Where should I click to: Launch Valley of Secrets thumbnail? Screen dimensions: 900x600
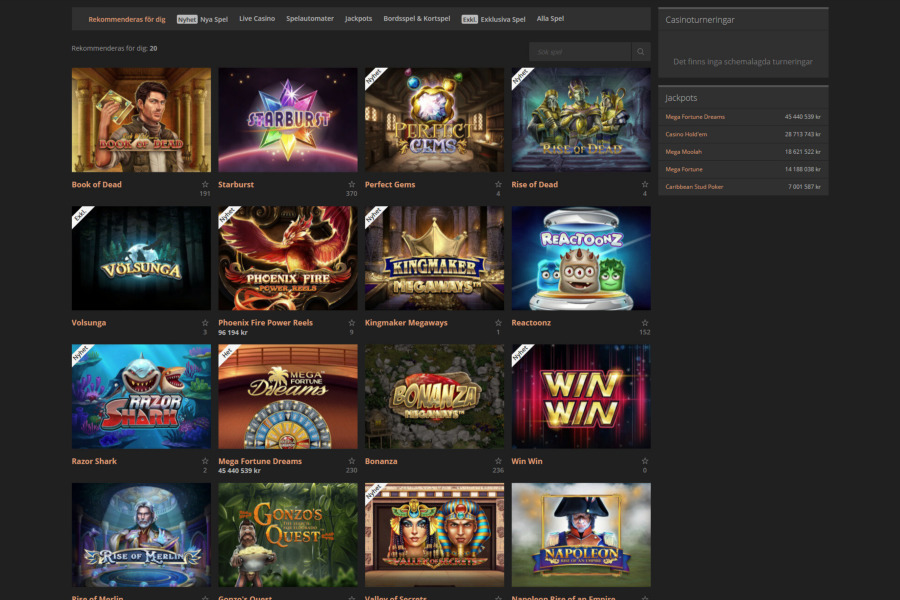click(x=435, y=535)
